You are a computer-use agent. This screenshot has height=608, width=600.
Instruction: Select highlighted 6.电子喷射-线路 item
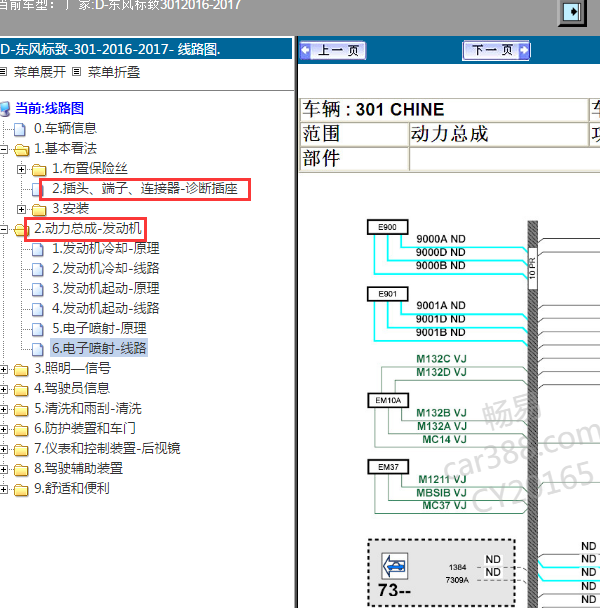tap(99, 348)
